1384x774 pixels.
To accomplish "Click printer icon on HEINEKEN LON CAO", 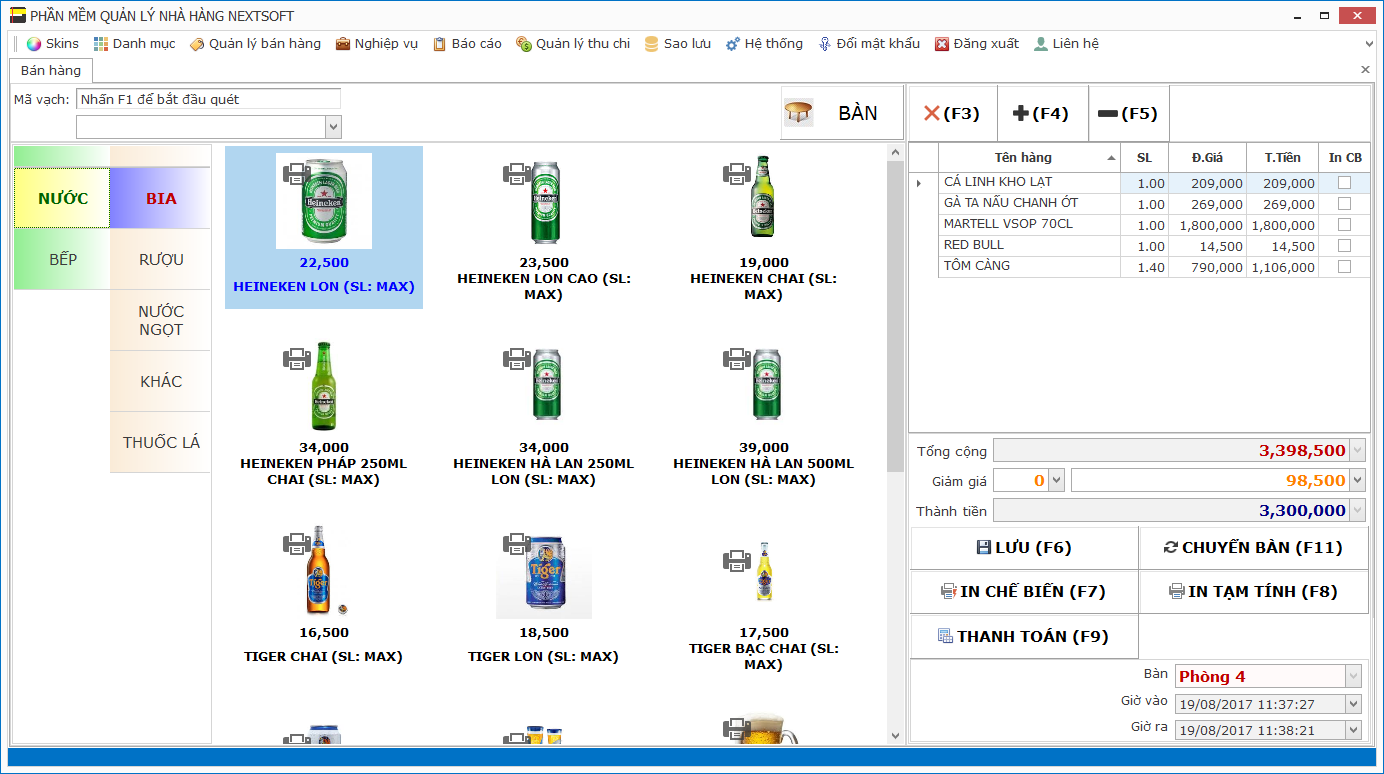I will pyautogui.click(x=517, y=174).
